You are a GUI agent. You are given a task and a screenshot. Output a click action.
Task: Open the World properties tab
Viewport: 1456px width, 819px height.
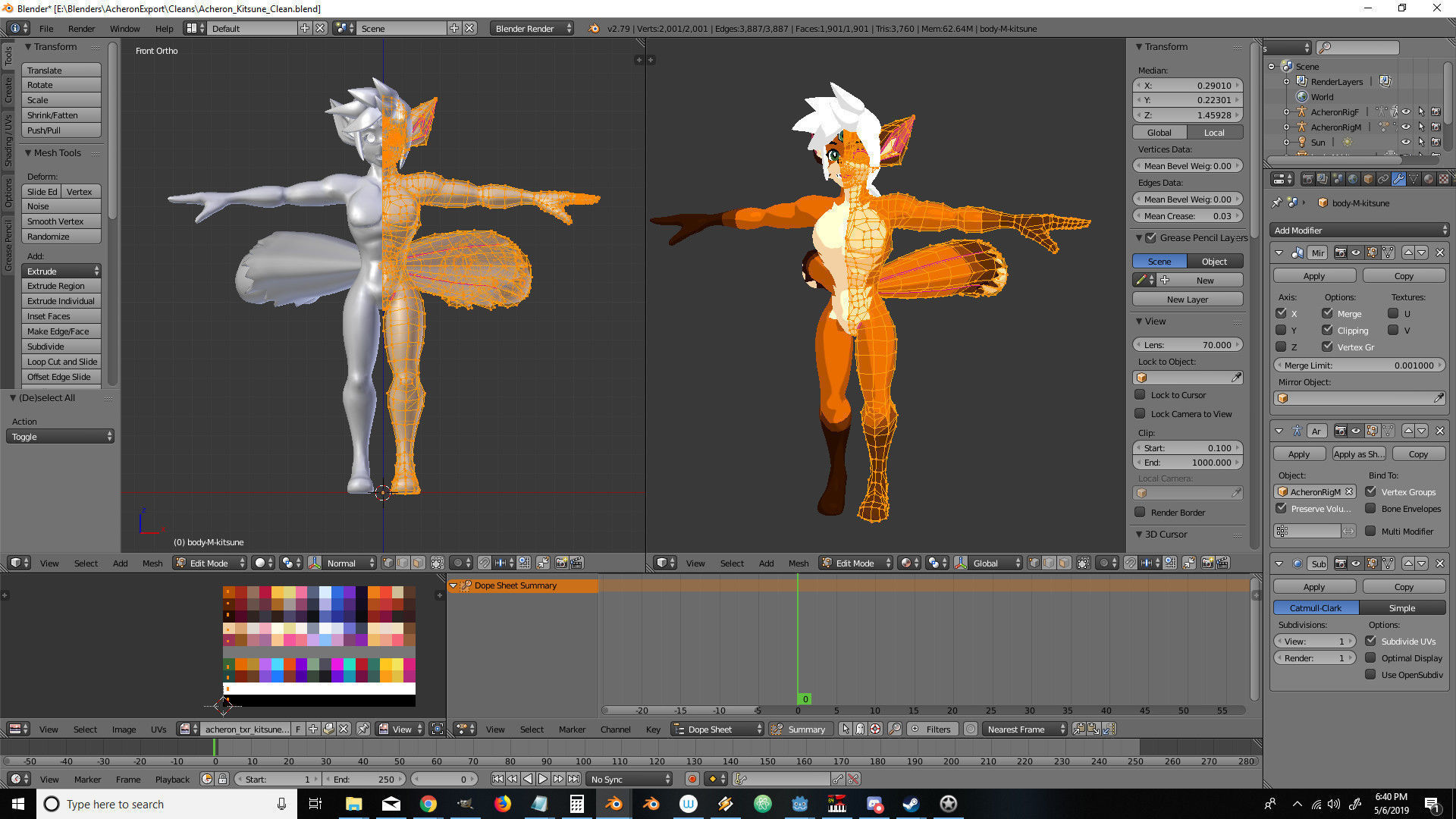pyautogui.click(x=1353, y=179)
